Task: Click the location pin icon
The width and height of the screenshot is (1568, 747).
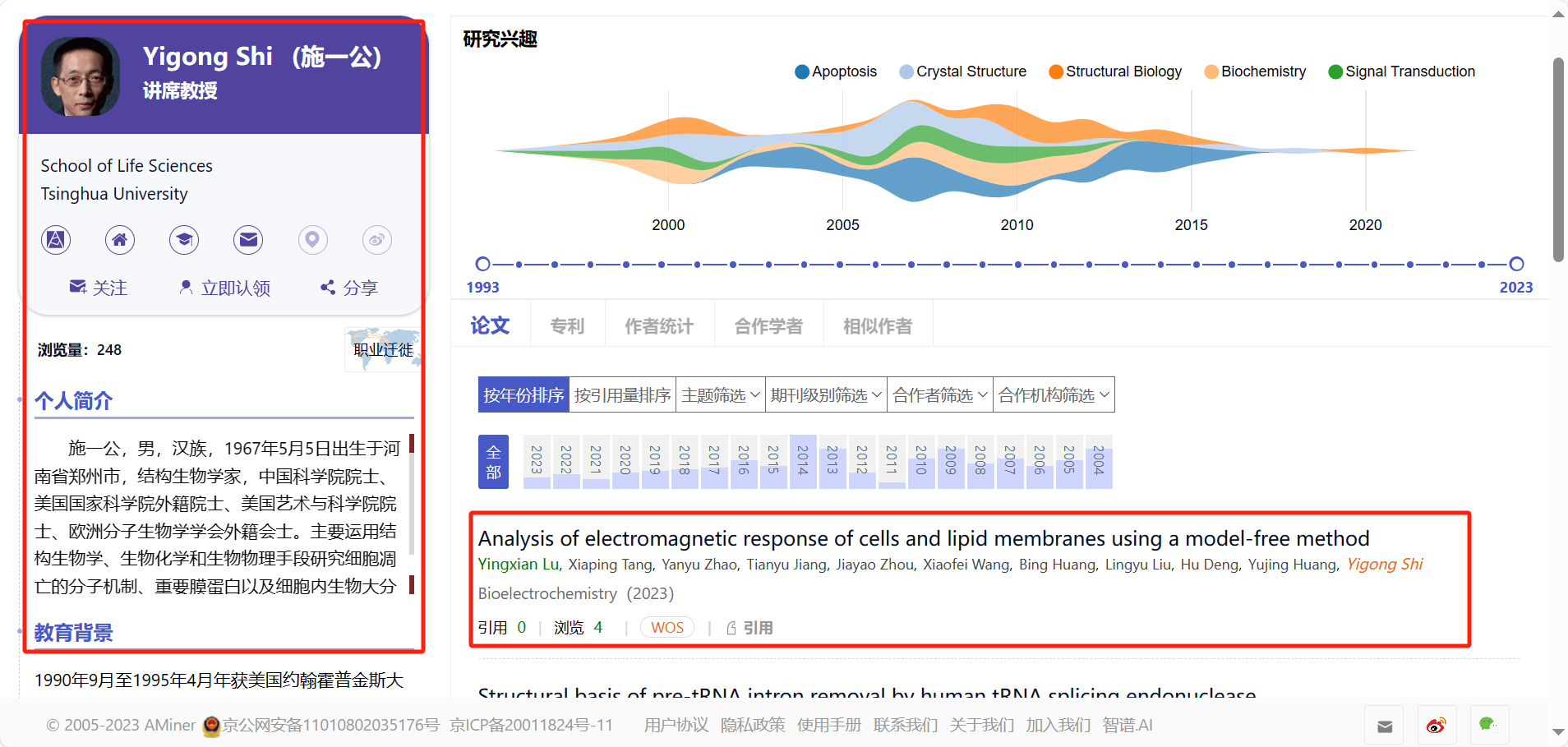Action: point(312,240)
